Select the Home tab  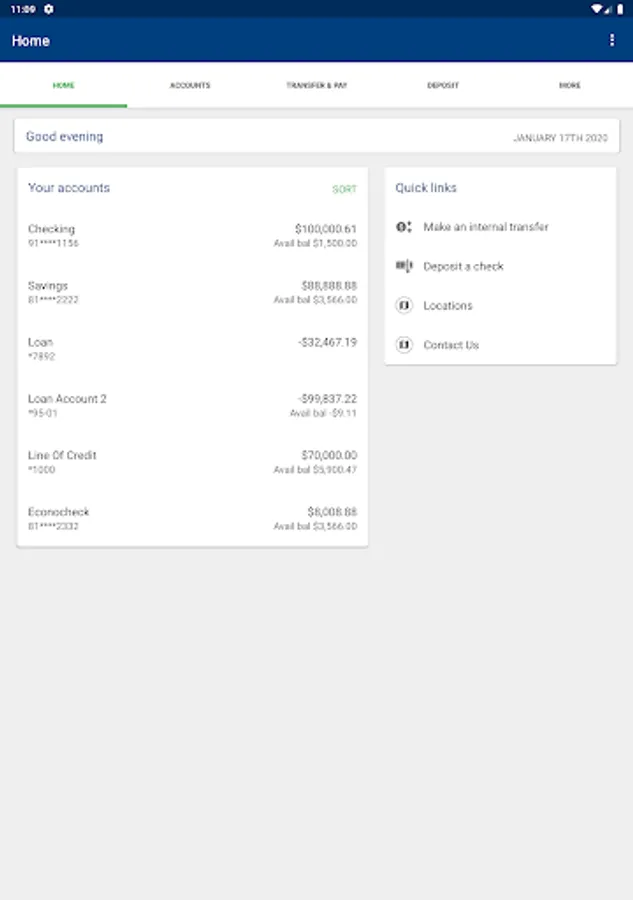point(63,86)
